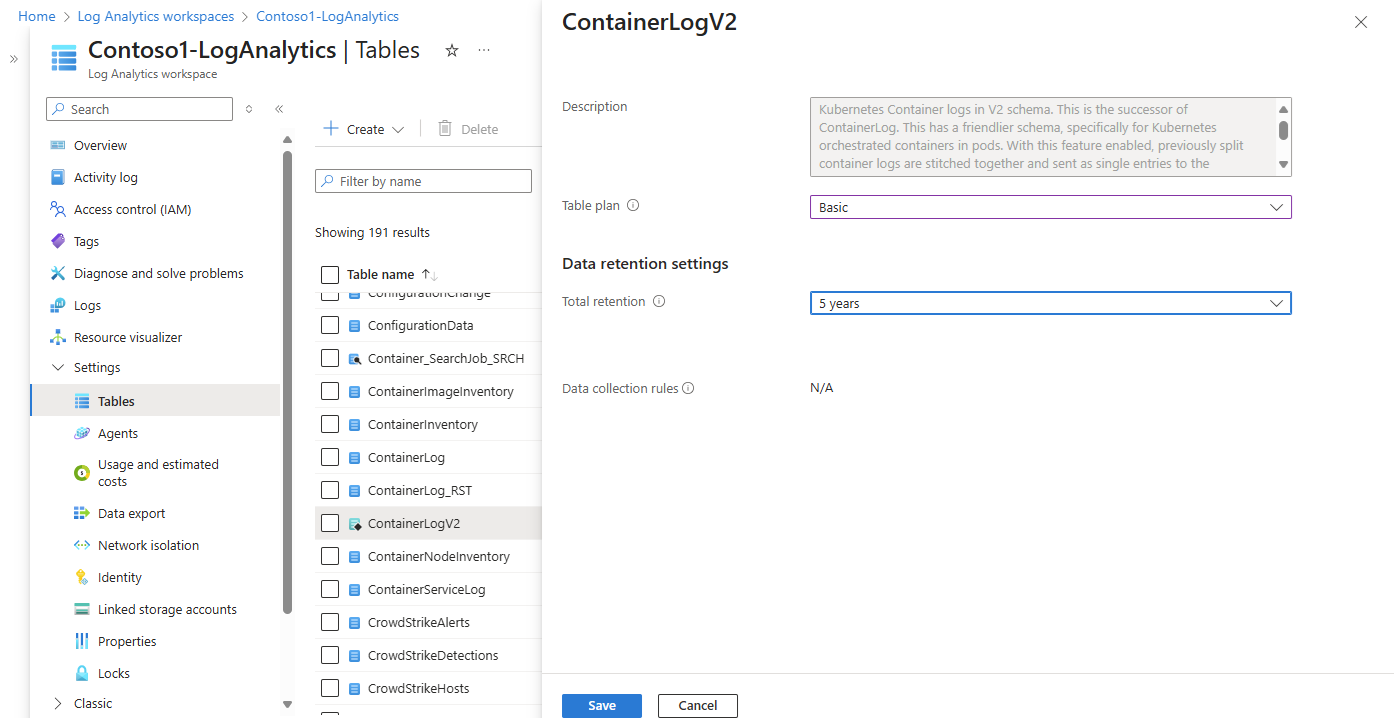This screenshot has width=1394, height=718.
Task: Click the Delete trash icon
Action: click(x=445, y=129)
